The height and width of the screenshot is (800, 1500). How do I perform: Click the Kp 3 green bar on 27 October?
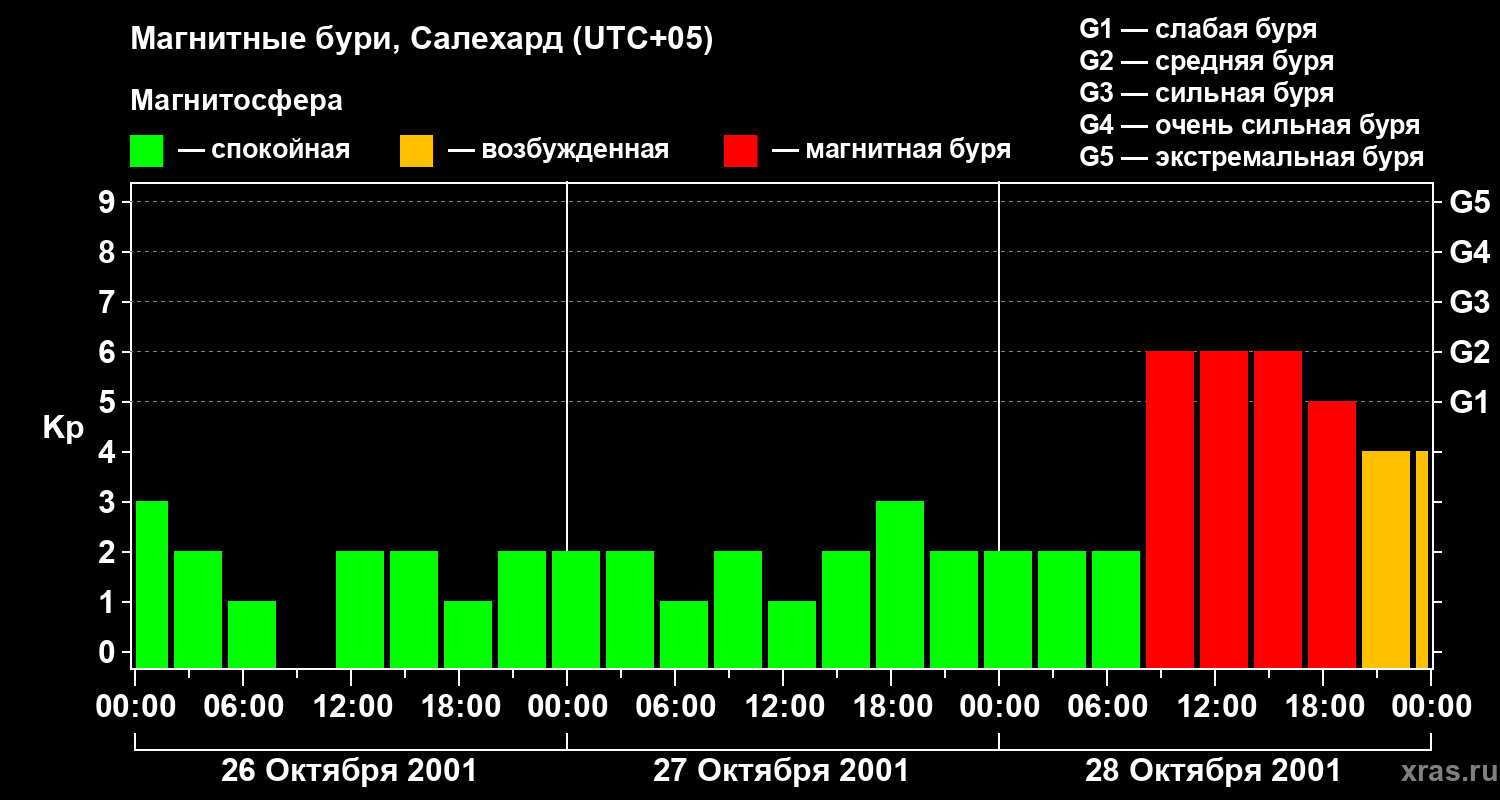[900, 585]
